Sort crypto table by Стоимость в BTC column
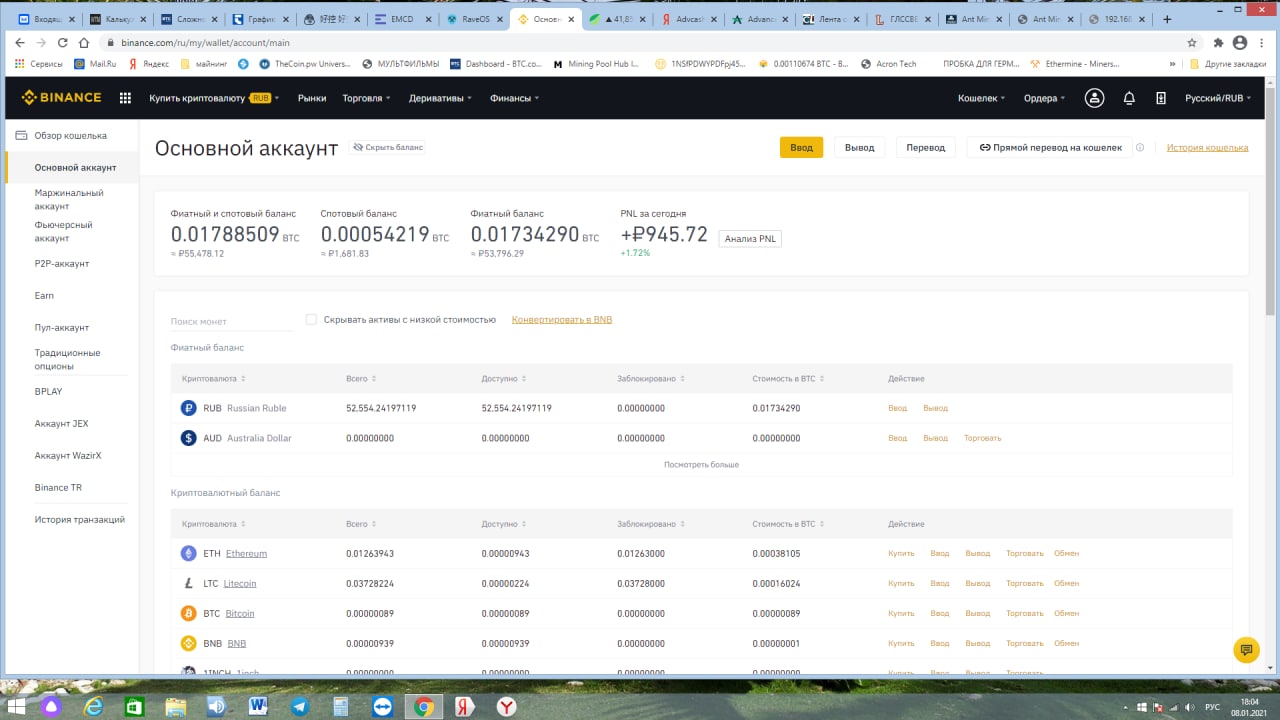The width and height of the screenshot is (1280, 720). click(x=787, y=524)
